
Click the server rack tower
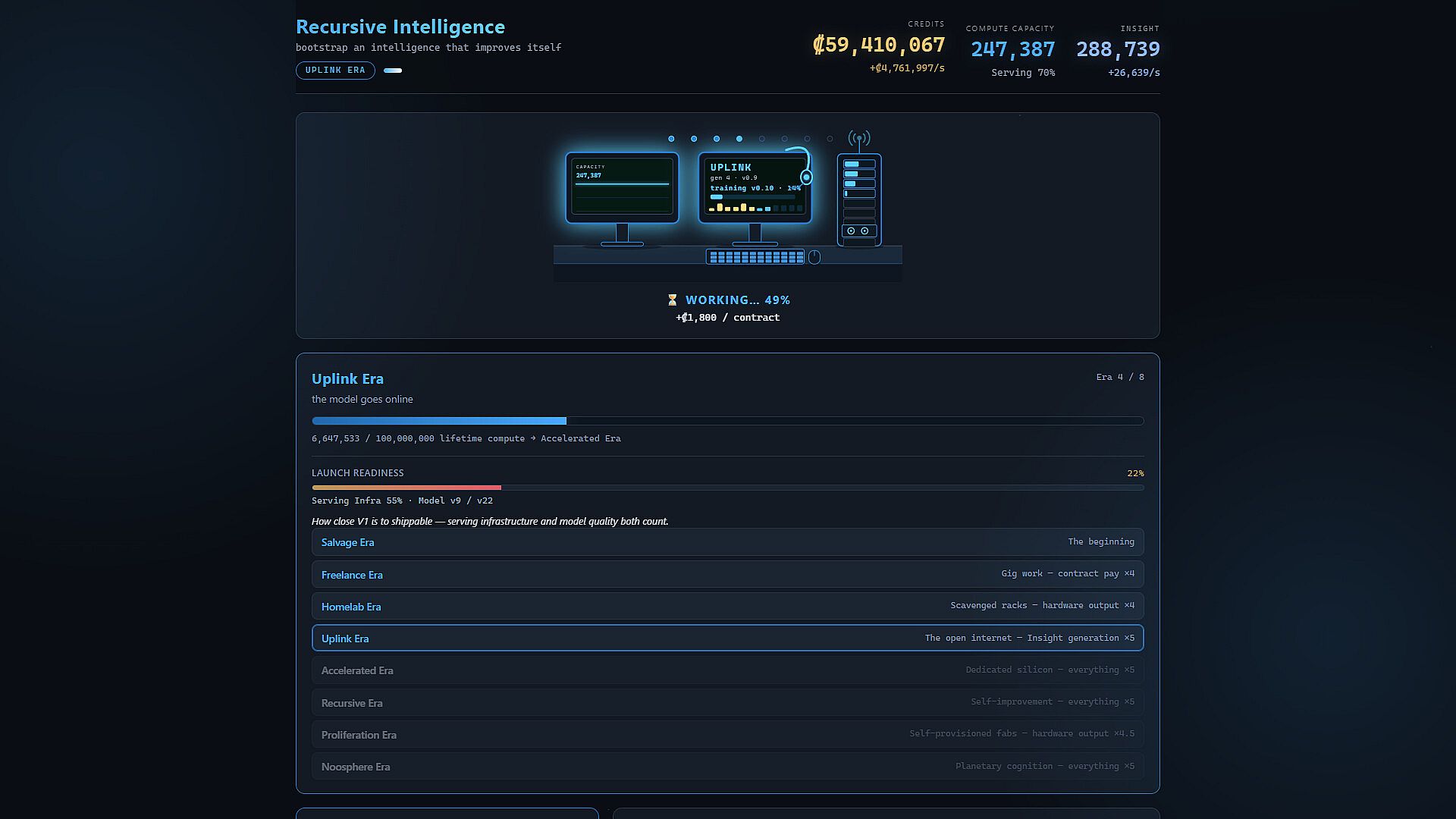pyautogui.click(x=859, y=200)
